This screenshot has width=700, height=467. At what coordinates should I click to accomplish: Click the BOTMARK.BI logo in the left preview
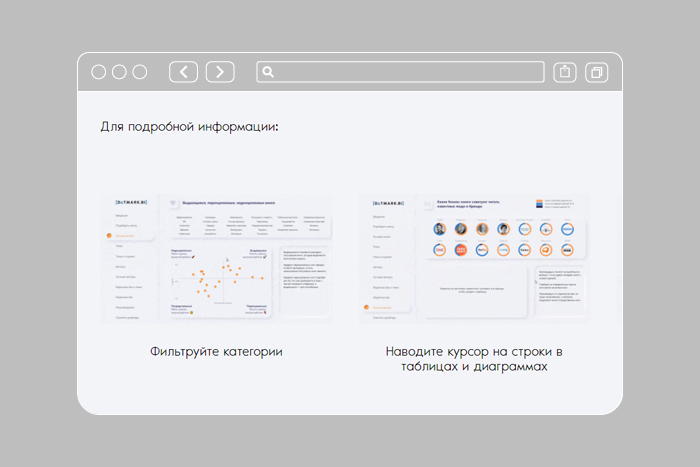tap(129, 202)
